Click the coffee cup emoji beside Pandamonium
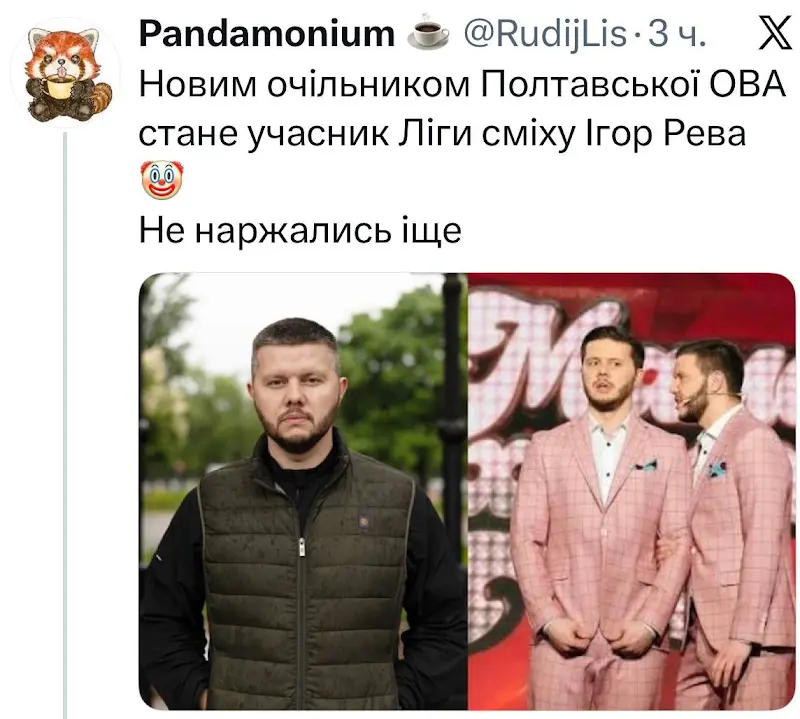The width and height of the screenshot is (800, 719). (429, 35)
